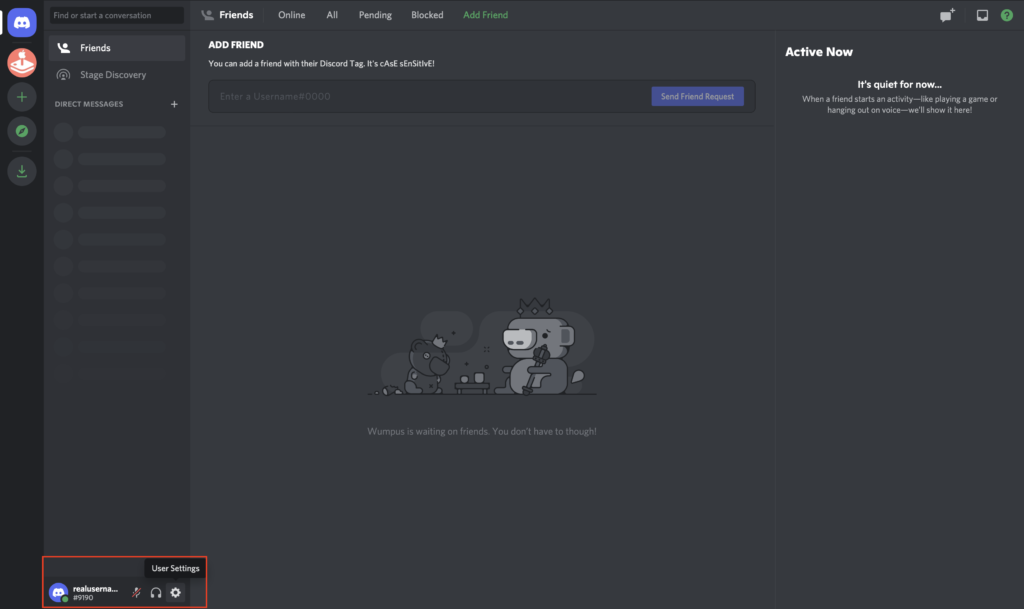Click the Active Now heading
The image size is (1024, 609).
tap(819, 52)
